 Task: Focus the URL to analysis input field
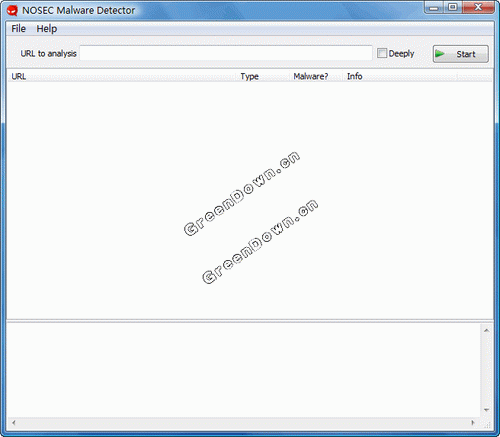(226, 53)
